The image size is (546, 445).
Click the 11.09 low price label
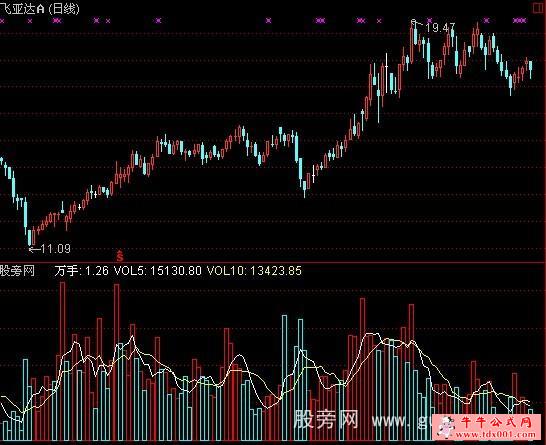56,249
